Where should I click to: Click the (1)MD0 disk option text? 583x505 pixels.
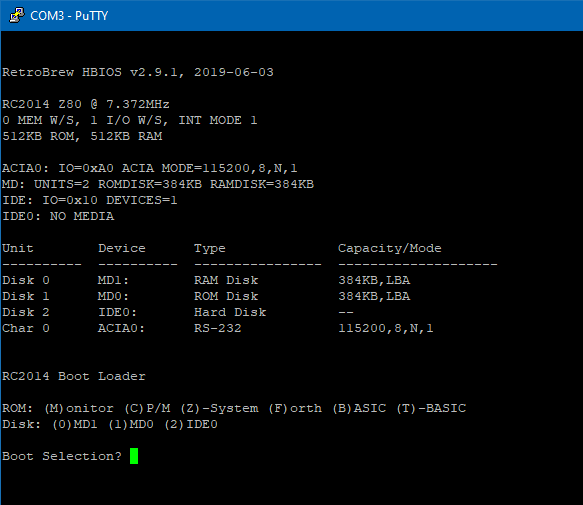coord(131,424)
